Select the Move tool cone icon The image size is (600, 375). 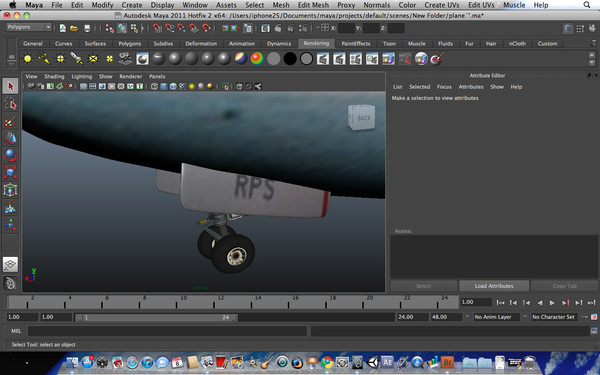point(10,138)
